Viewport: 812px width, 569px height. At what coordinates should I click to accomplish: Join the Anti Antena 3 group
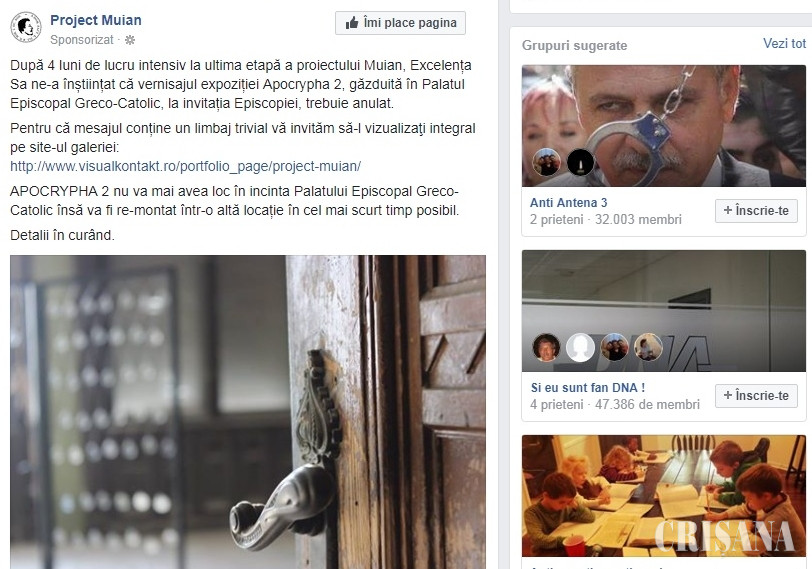pyautogui.click(x=756, y=211)
